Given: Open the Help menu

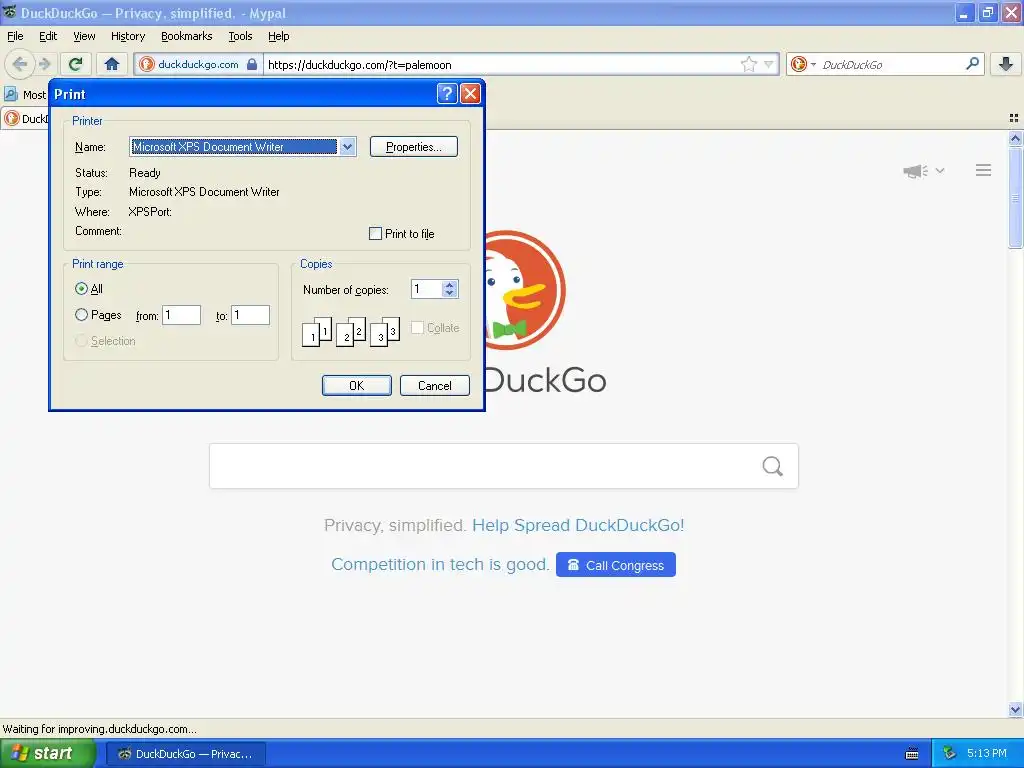Looking at the screenshot, I should click(278, 36).
